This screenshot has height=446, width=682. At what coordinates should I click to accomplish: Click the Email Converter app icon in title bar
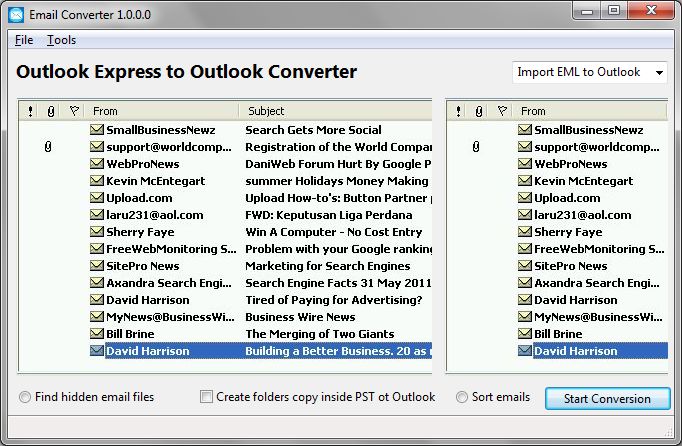pos(16,14)
